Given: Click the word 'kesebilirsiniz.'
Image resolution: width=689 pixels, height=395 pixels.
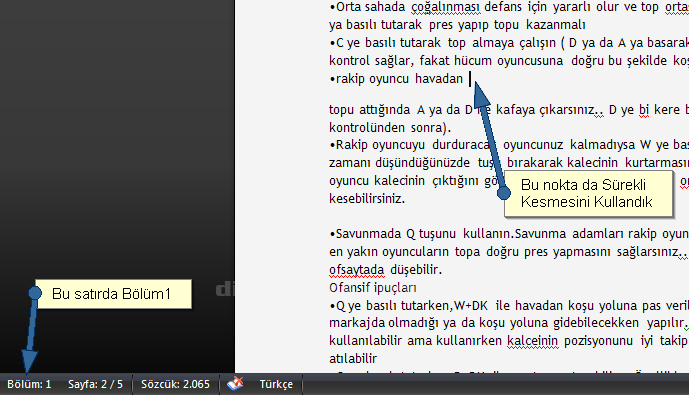Looking at the screenshot, I should pyautogui.click(x=367, y=198).
